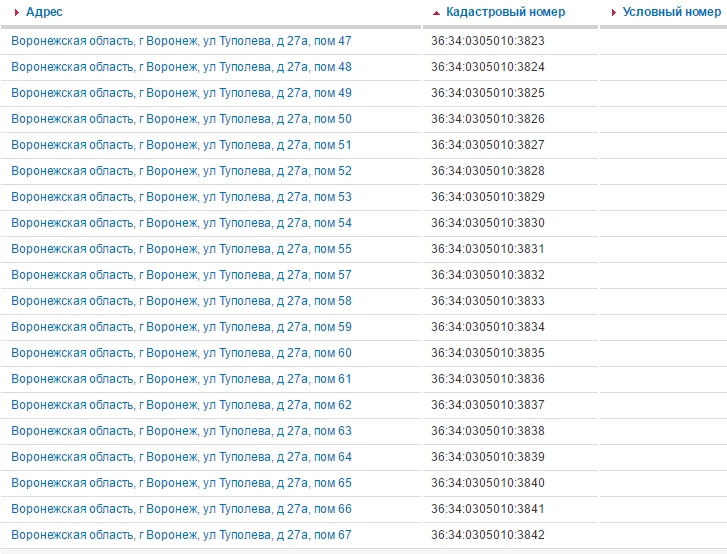The height and width of the screenshot is (554, 727).
Task: Select cadastral number 36:34:0305010:3829
Action: (x=488, y=197)
